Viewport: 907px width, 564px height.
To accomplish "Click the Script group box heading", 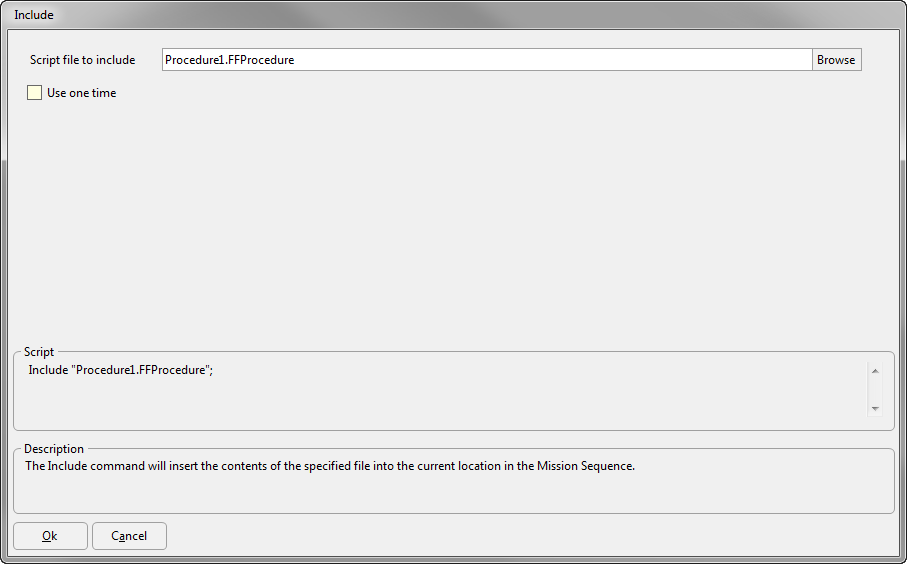I will coord(39,352).
